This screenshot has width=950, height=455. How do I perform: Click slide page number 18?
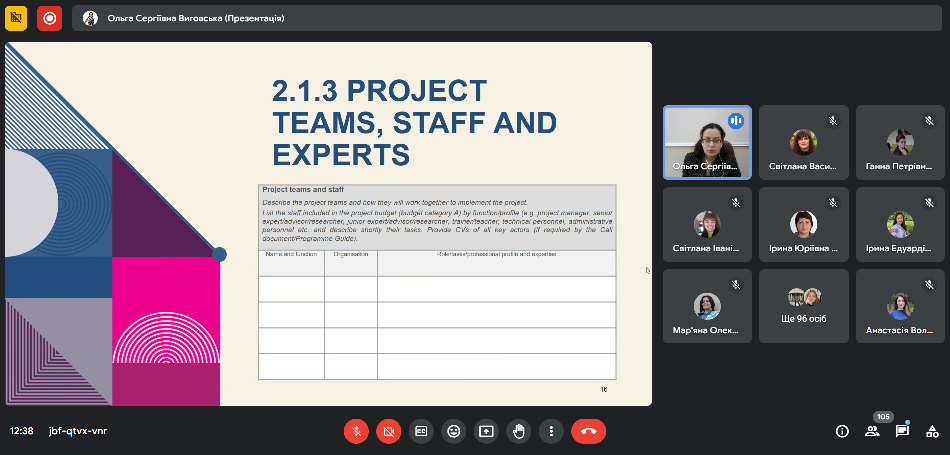click(604, 389)
